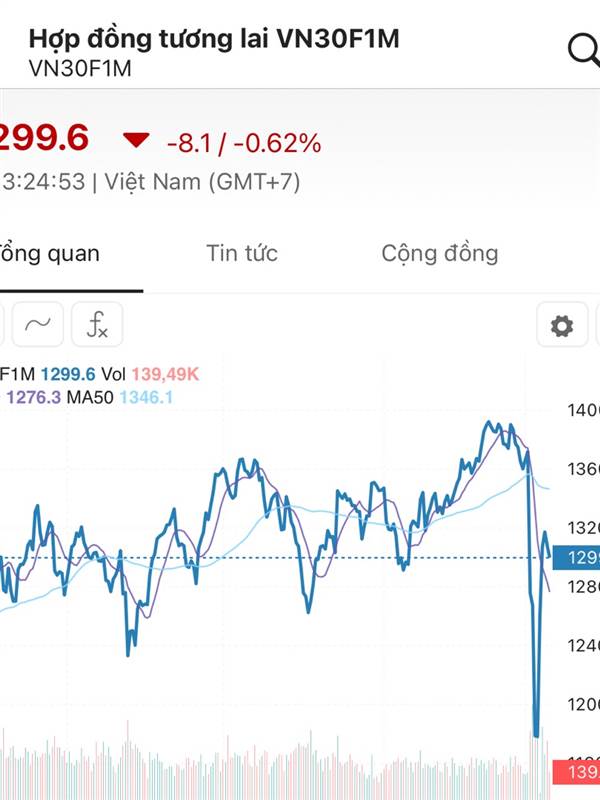Open the fx indicators function button
600x800 pixels.
coord(97,324)
